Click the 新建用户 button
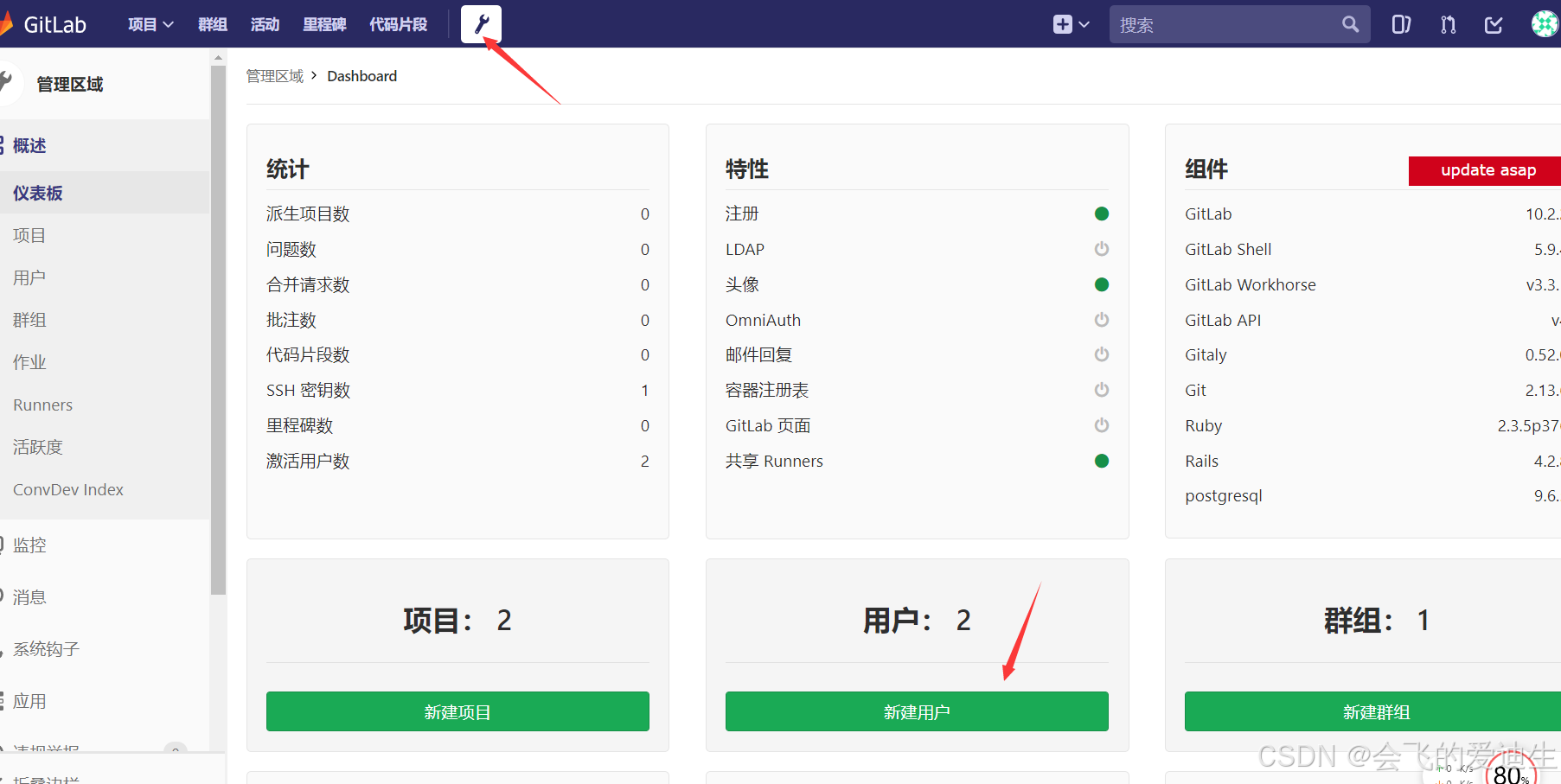The width and height of the screenshot is (1561, 784). 917,711
